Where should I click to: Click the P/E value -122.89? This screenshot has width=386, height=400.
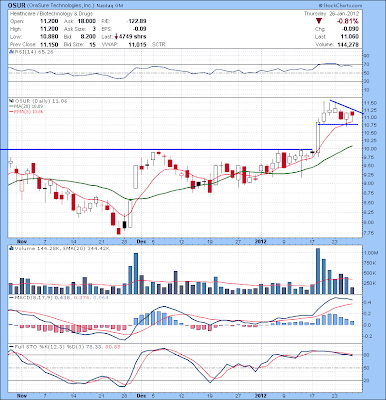click(136, 21)
